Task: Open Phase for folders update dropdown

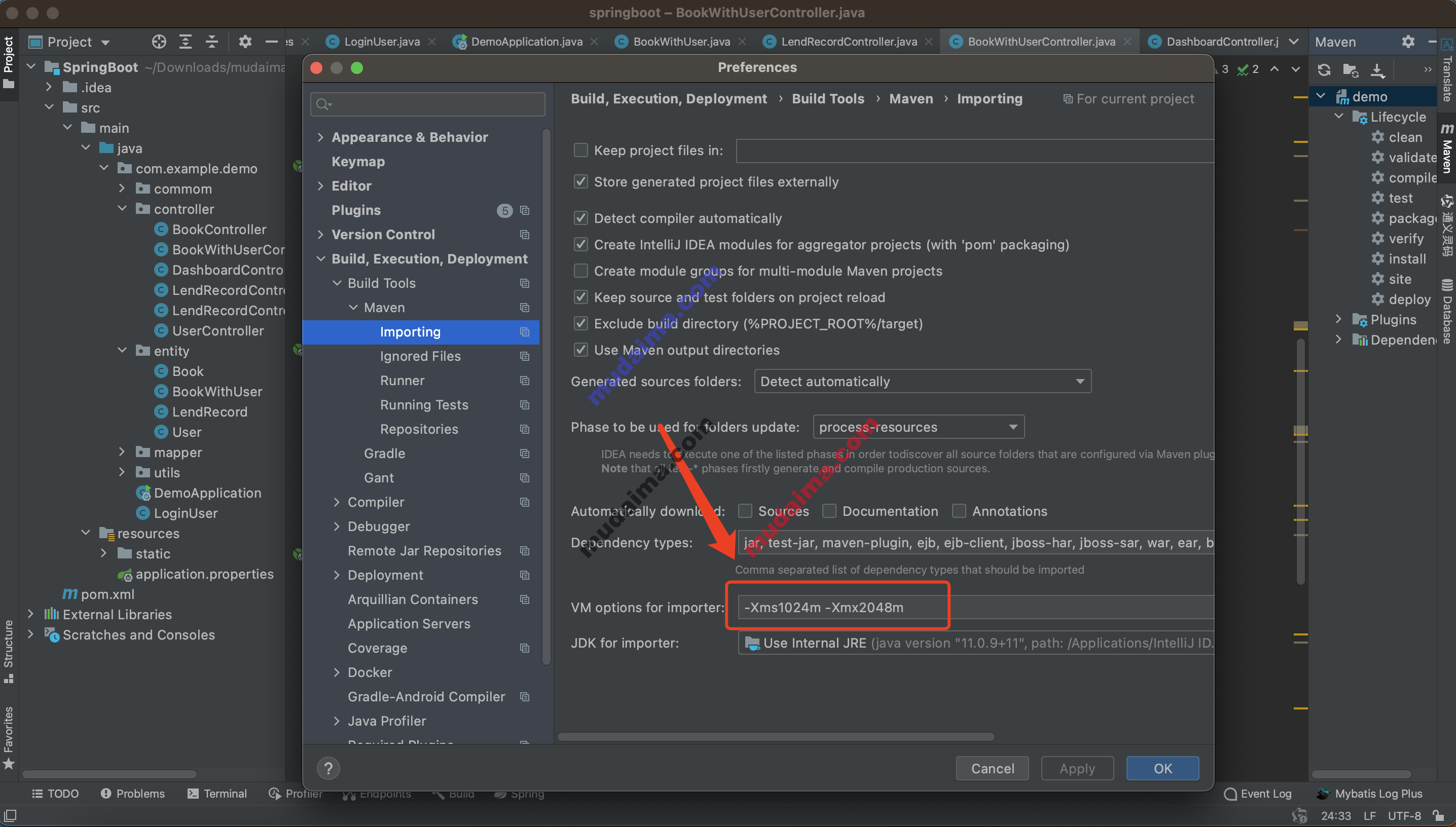Action: [x=918, y=427]
